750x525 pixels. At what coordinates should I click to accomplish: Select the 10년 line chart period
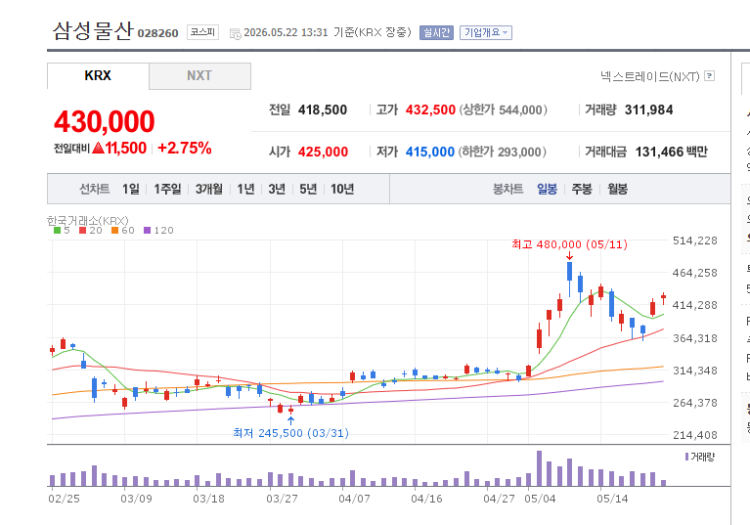(342, 189)
